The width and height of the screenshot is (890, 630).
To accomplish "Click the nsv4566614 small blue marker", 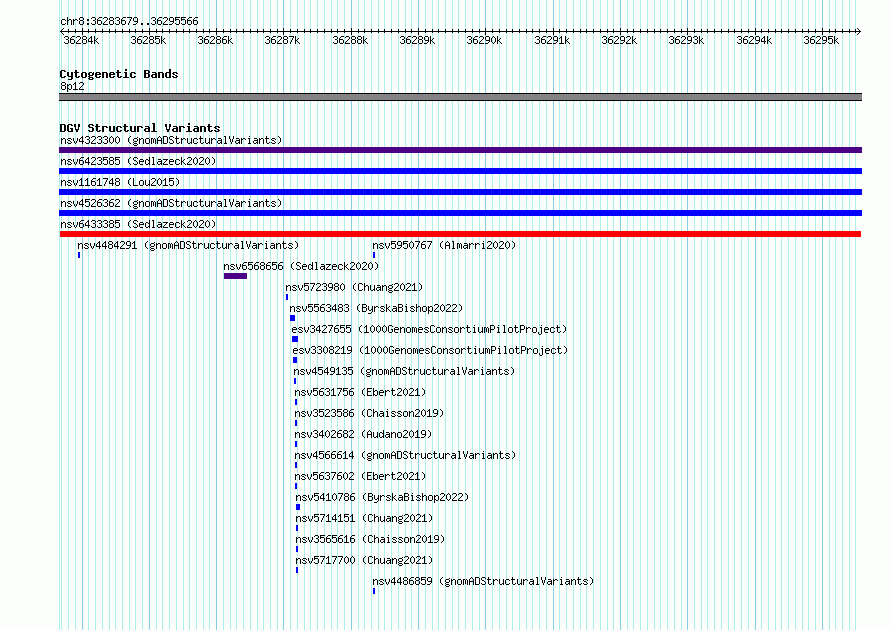I will pos(296,465).
